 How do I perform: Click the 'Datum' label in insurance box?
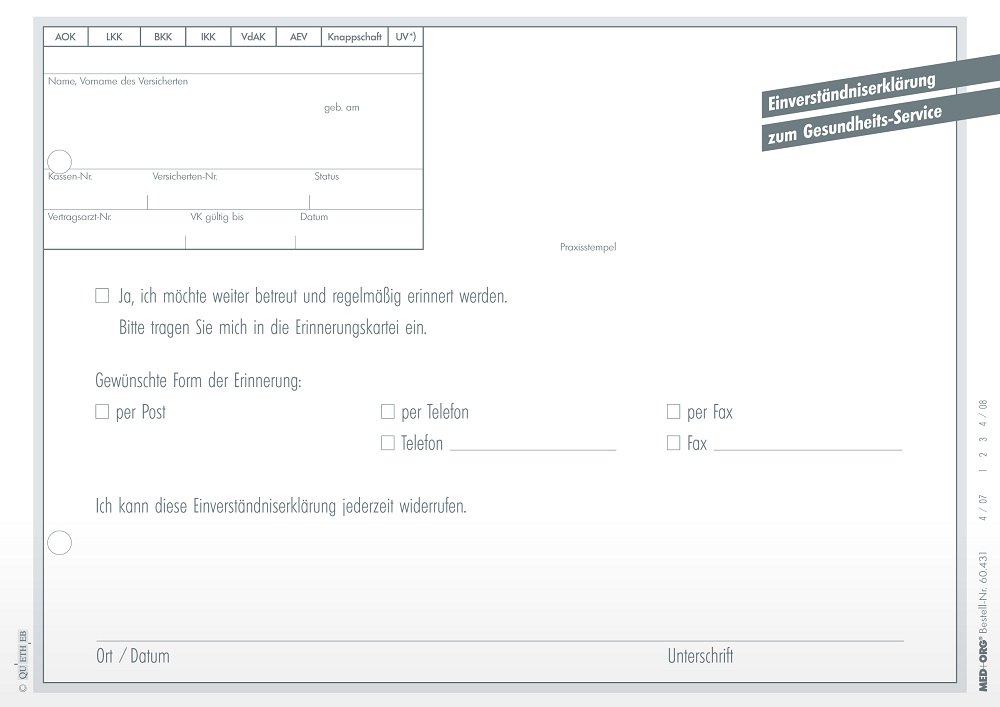[314, 217]
